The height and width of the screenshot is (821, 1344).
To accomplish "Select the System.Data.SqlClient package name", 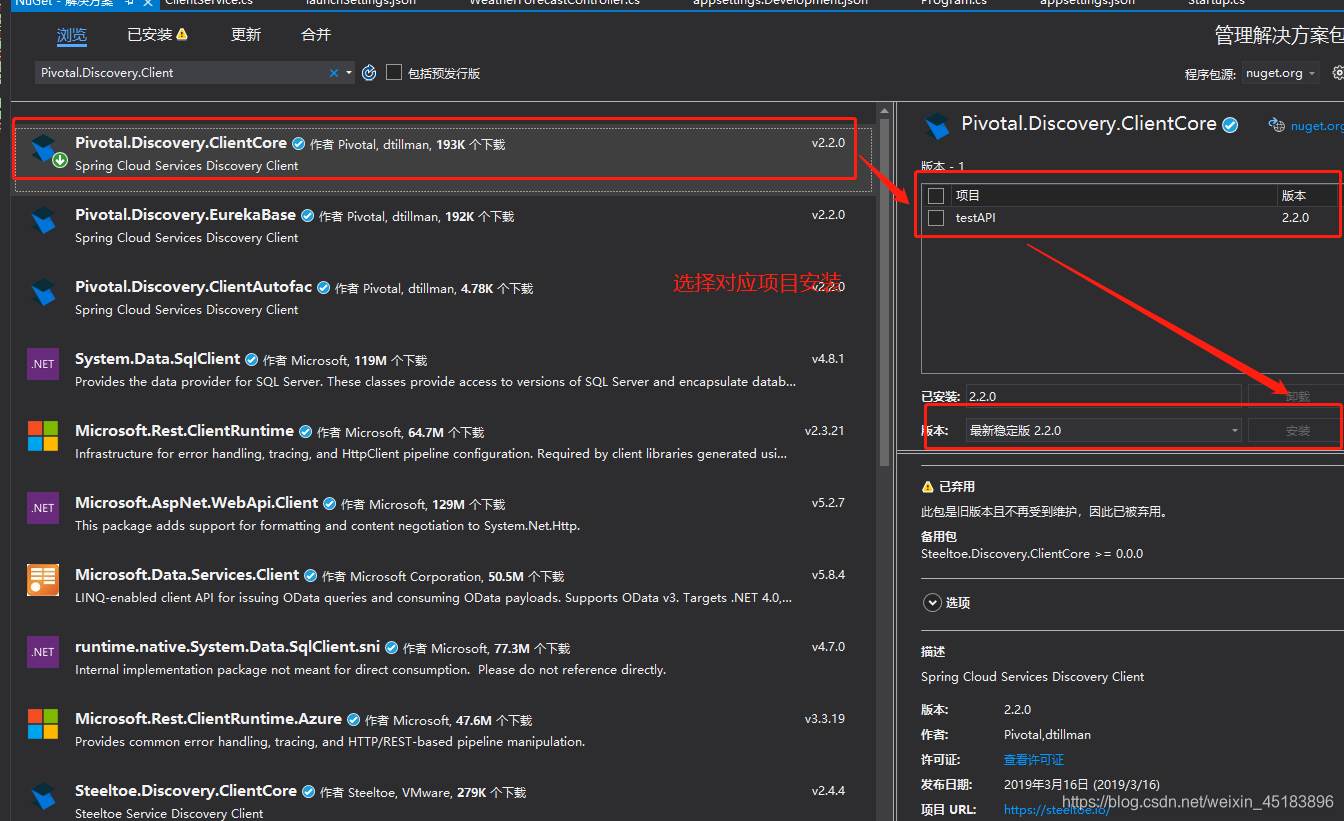I will point(157,359).
